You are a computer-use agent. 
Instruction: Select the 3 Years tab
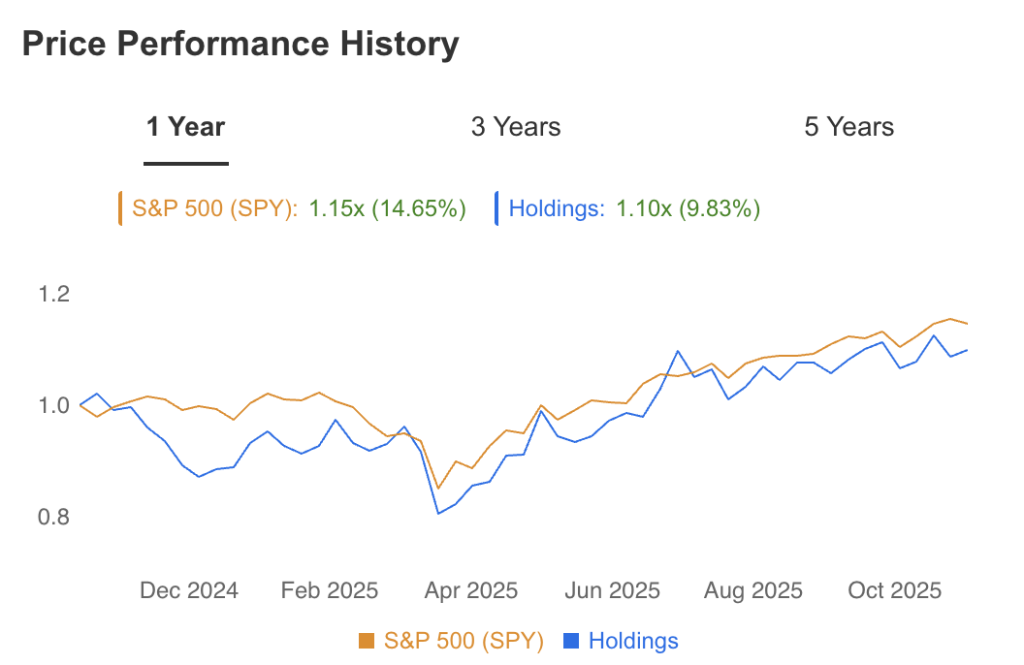pos(516,128)
